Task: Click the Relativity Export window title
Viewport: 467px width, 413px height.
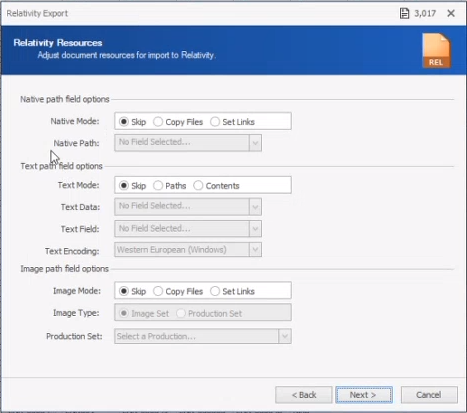Action: click(x=37, y=13)
